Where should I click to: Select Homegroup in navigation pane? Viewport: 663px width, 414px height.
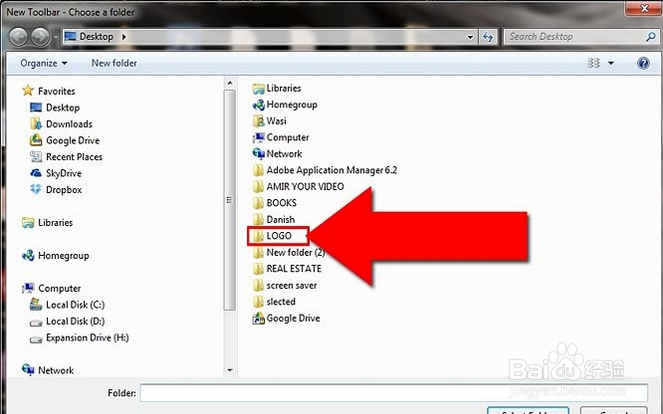click(63, 255)
